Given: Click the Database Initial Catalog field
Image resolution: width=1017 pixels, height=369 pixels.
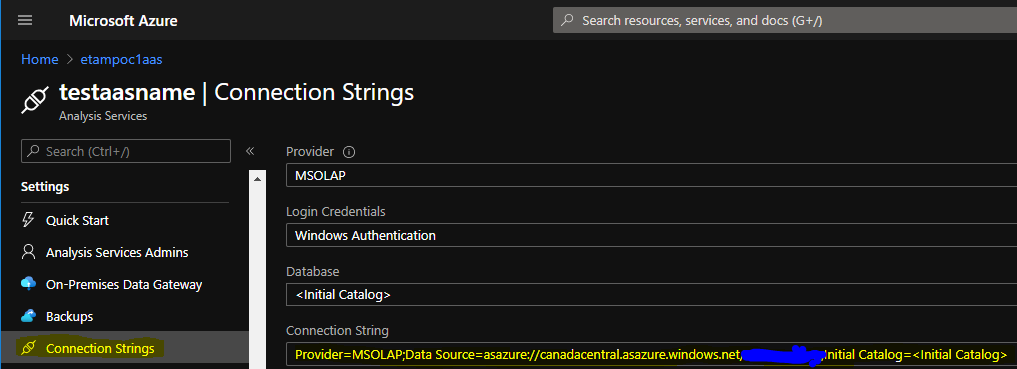Looking at the screenshot, I should click(651, 294).
